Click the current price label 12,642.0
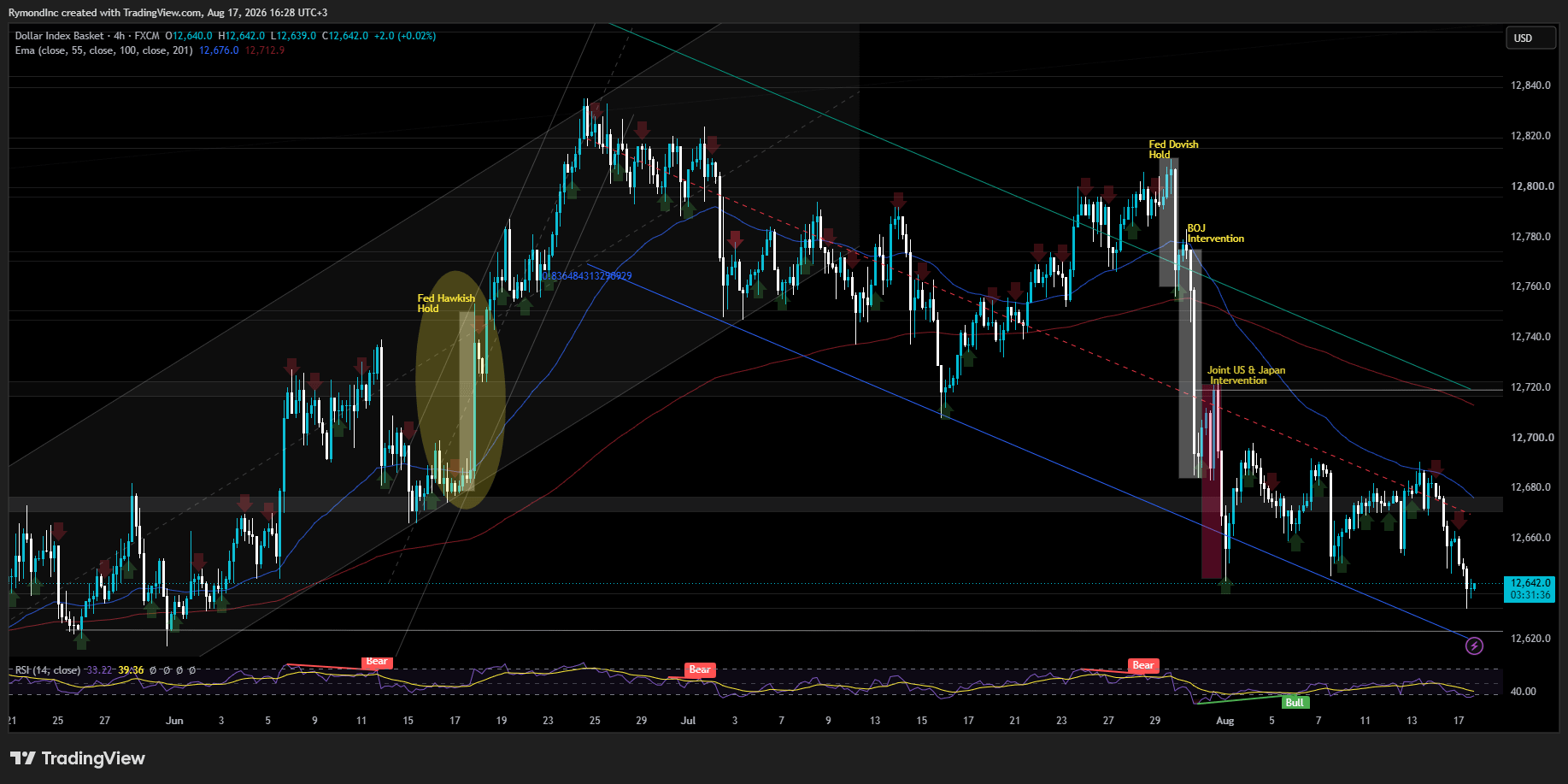Viewport: 1568px width, 784px height. pos(1530,583)
